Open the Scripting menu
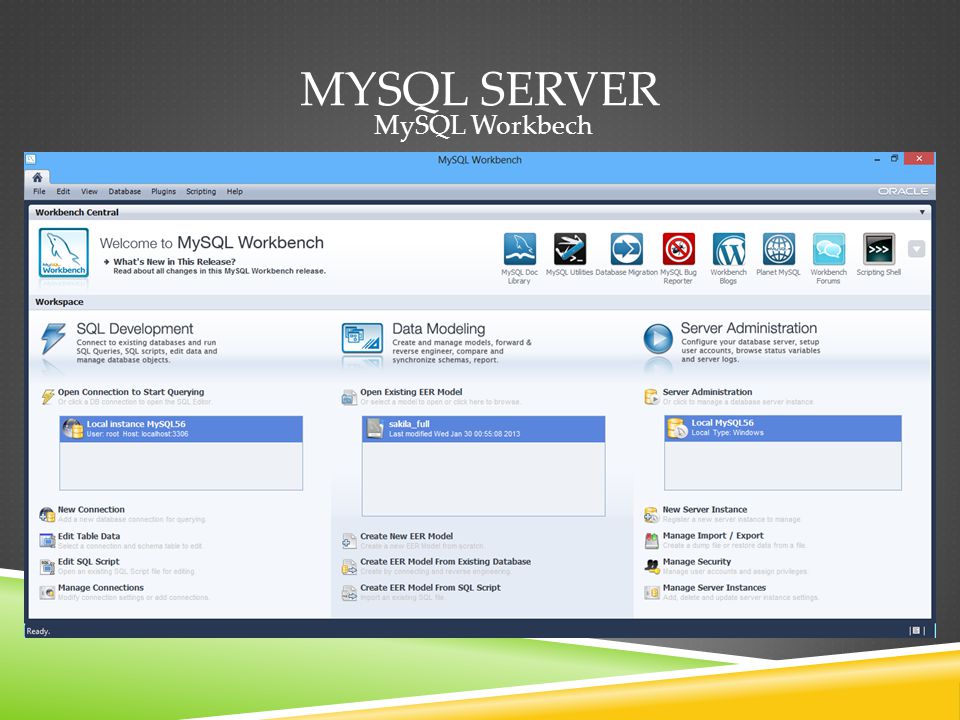This screenshot has height=720, width=960. tap(201, 192)
